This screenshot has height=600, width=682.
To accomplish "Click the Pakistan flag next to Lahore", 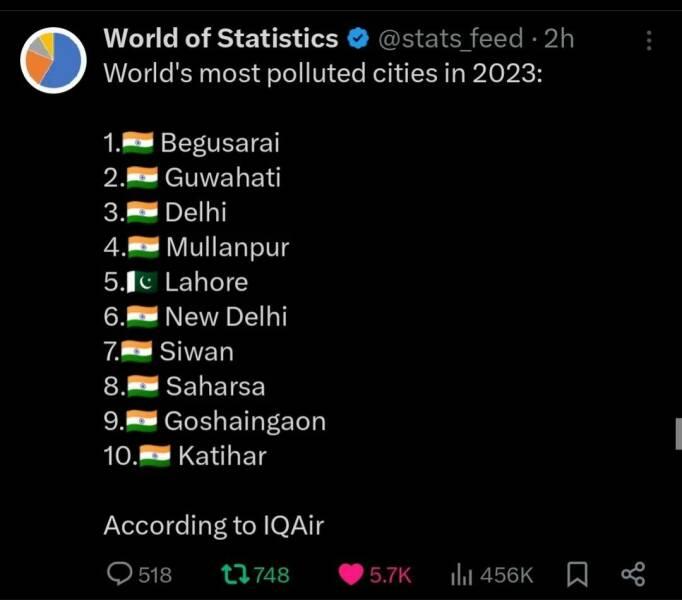I will [x=144, y=282].
